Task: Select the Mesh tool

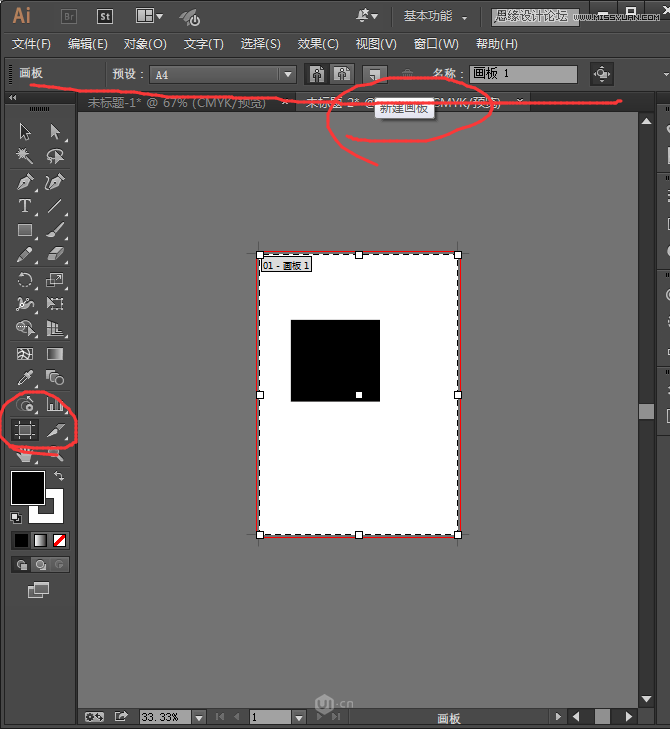Action: pyautogui.click(x=25, y=354)
